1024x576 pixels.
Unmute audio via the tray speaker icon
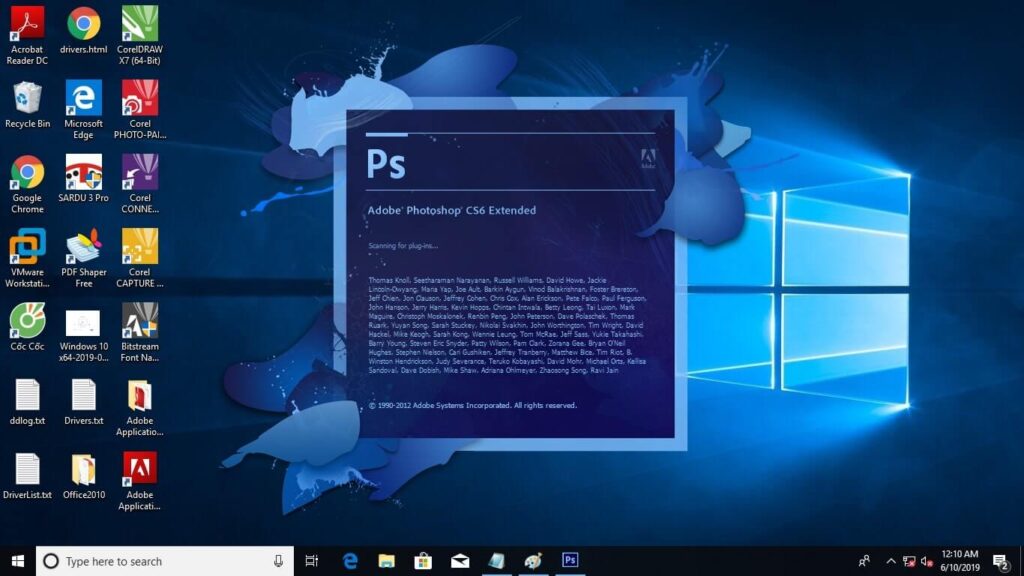click(x=928, y=560)
